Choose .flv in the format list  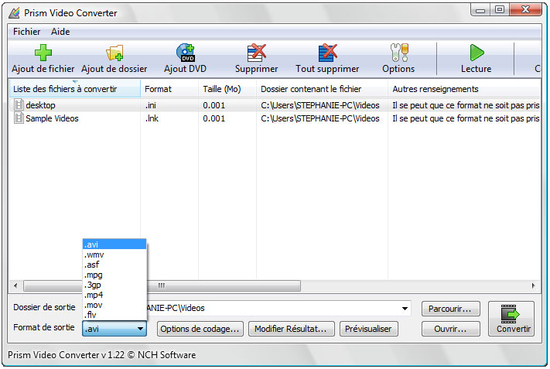114,315
